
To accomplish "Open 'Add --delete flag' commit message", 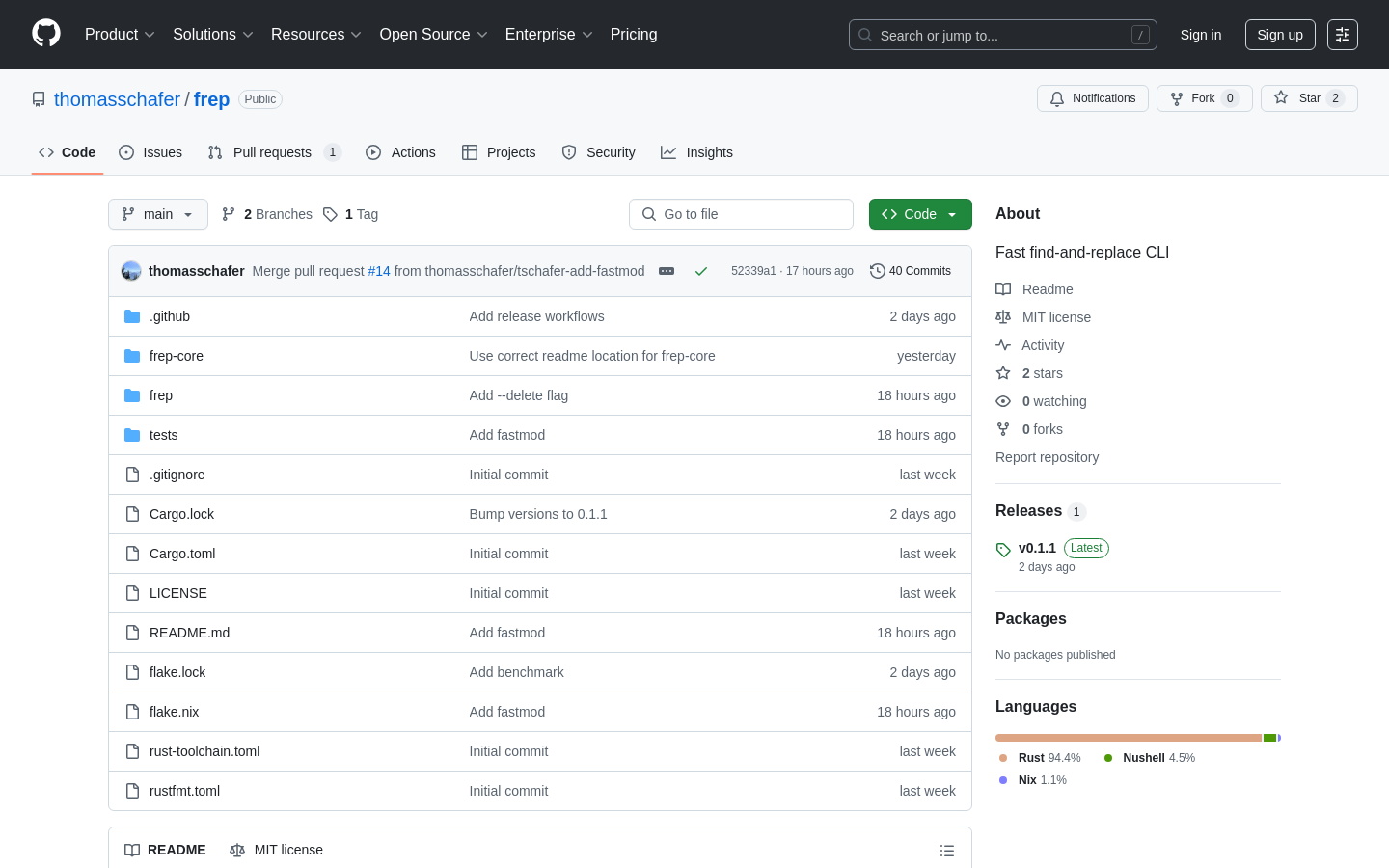I will (519, 395).
